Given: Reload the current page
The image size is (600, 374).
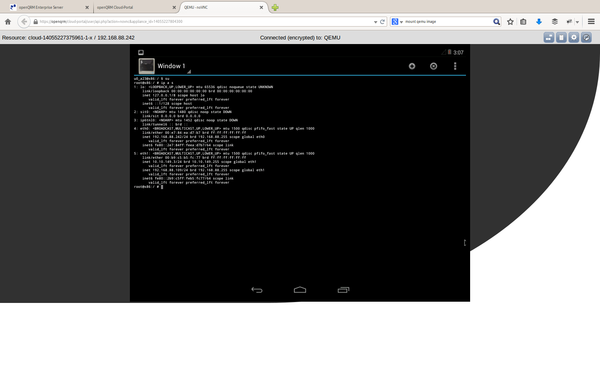Looking at the screenshot, I should click(x=382, y=22).
